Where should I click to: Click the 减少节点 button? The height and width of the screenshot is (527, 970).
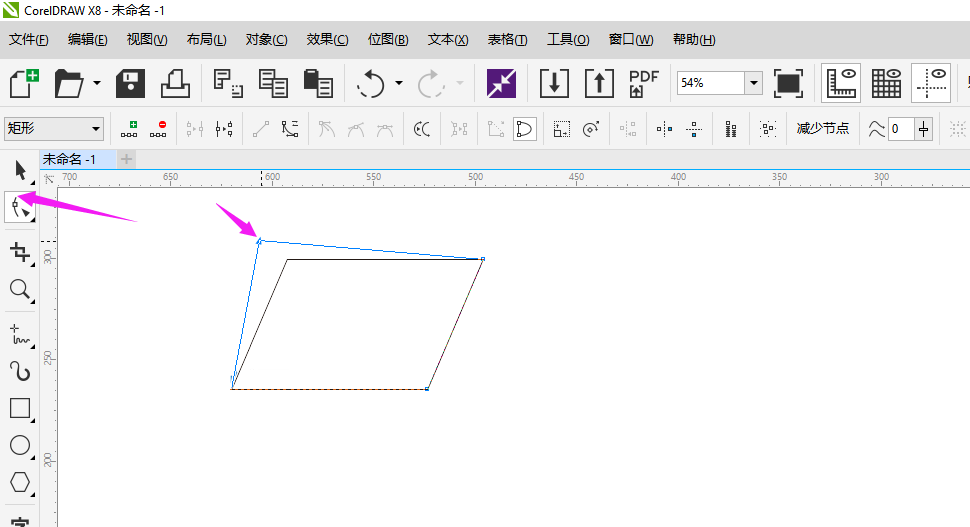coord(823,129)
